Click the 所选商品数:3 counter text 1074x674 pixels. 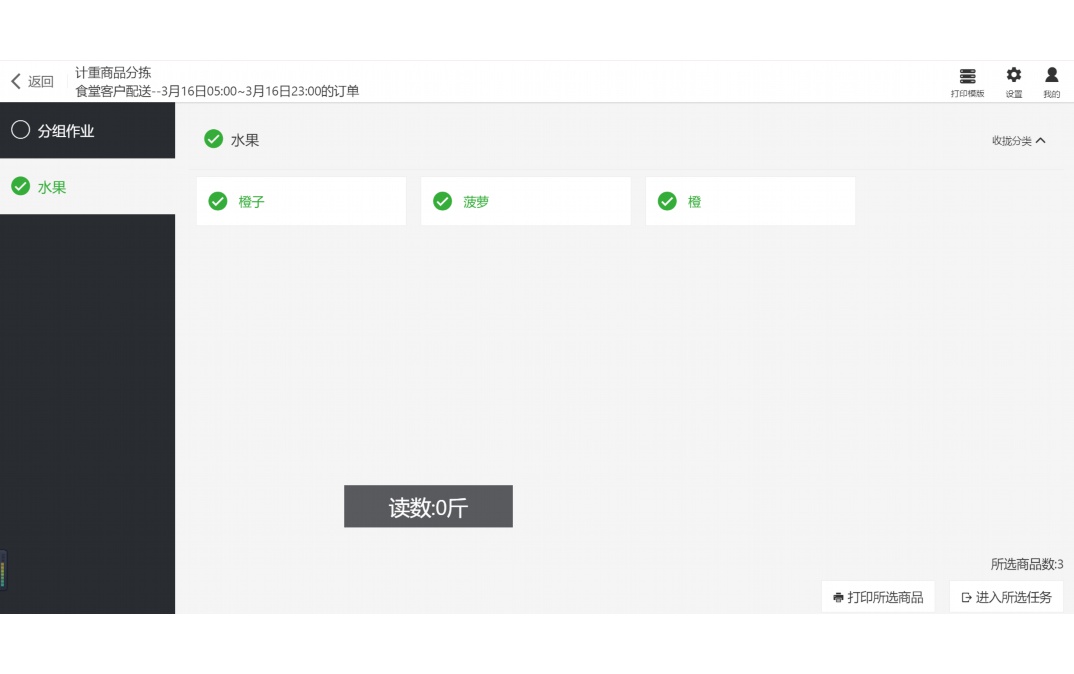[x=1025, y=564]
